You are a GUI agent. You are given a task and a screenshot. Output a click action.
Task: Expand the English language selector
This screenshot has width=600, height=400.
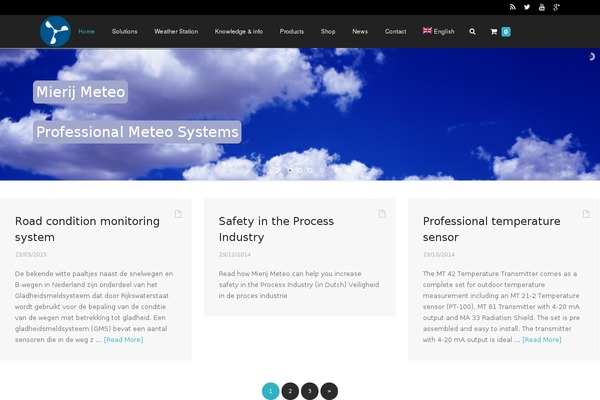click(x=439, y=31)
